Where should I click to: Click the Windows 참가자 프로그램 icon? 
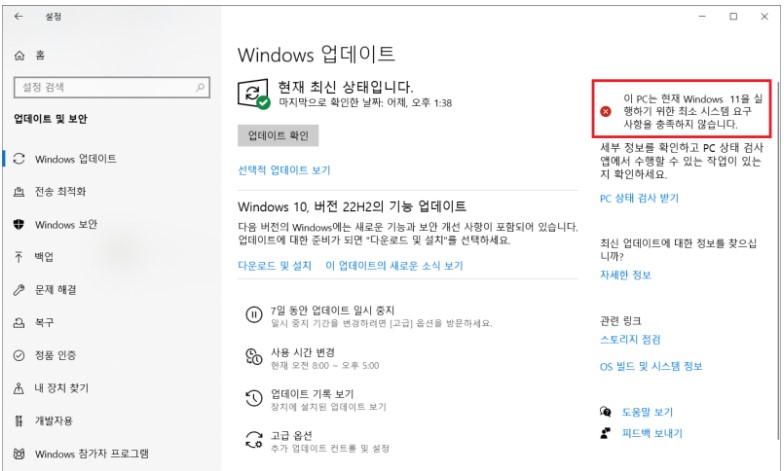pyautogui.click(x=19, y=454)
